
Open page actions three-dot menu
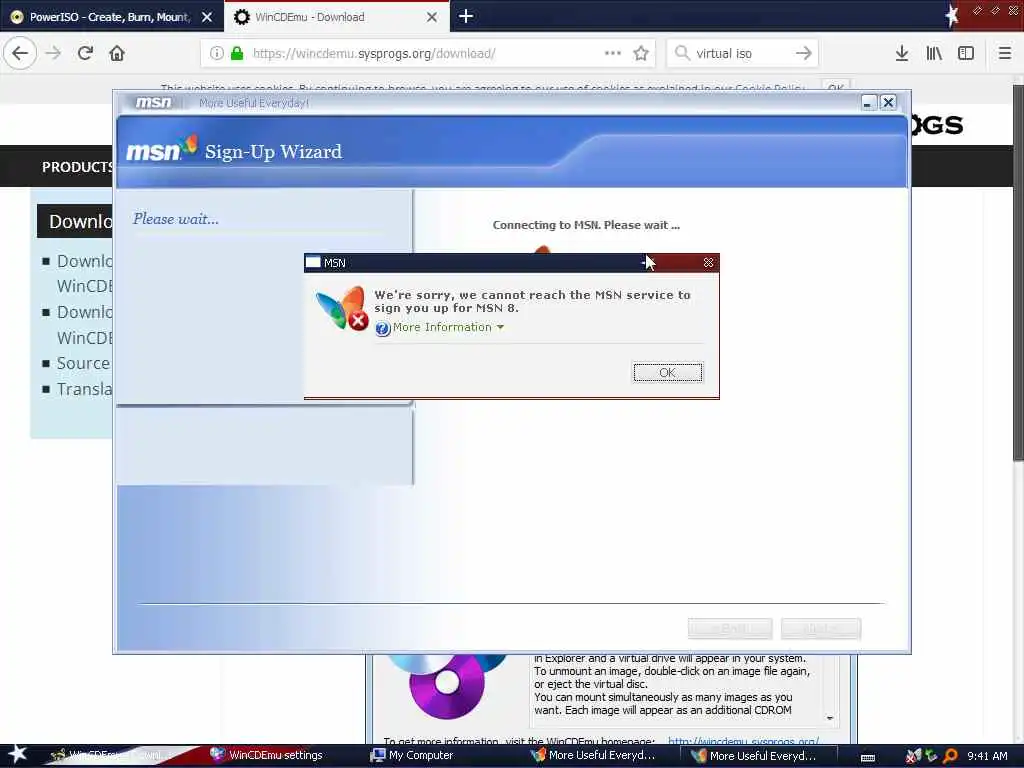tap(613, 53)
